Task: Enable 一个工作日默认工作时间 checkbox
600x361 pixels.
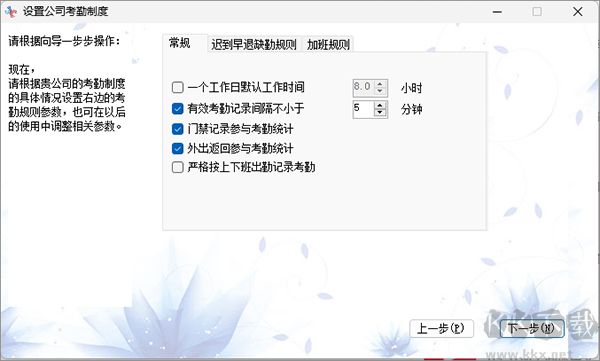Action: click(178, 87)
